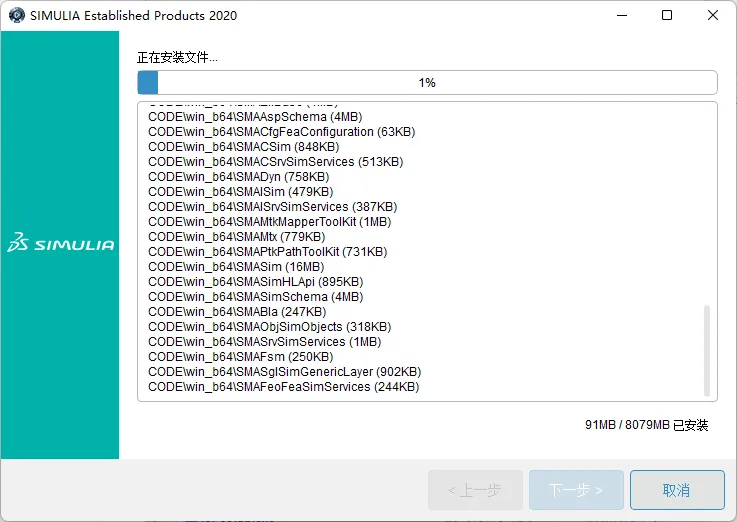Select row SMAISim (479KB)
The image size is (737, 522).
[x=241, y=192]
